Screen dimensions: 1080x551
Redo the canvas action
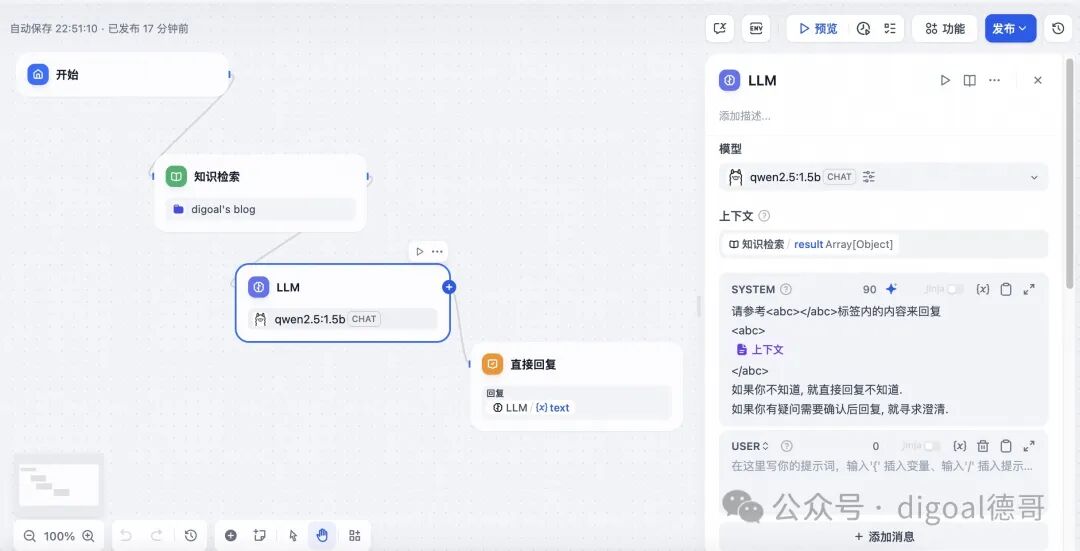coord(156,535)
